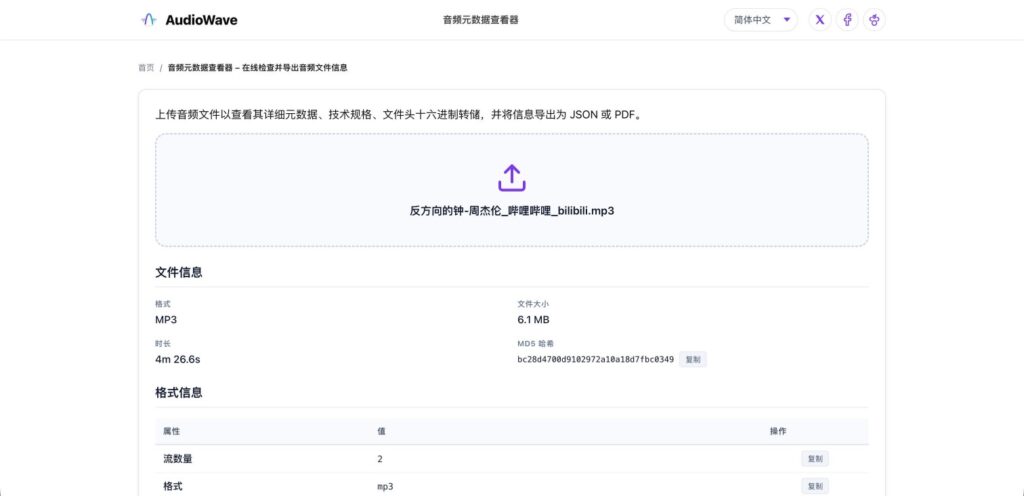The width and height of the screenshot is (1024, 496).
Task: Click the MP3 format value under 文件信息
Action: point(166,320)
